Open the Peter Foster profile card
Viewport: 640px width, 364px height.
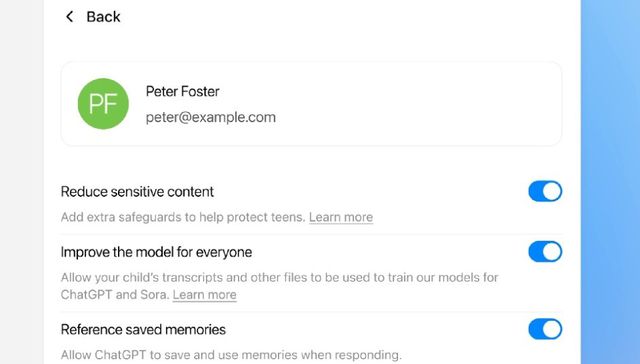tap(311, 104)
